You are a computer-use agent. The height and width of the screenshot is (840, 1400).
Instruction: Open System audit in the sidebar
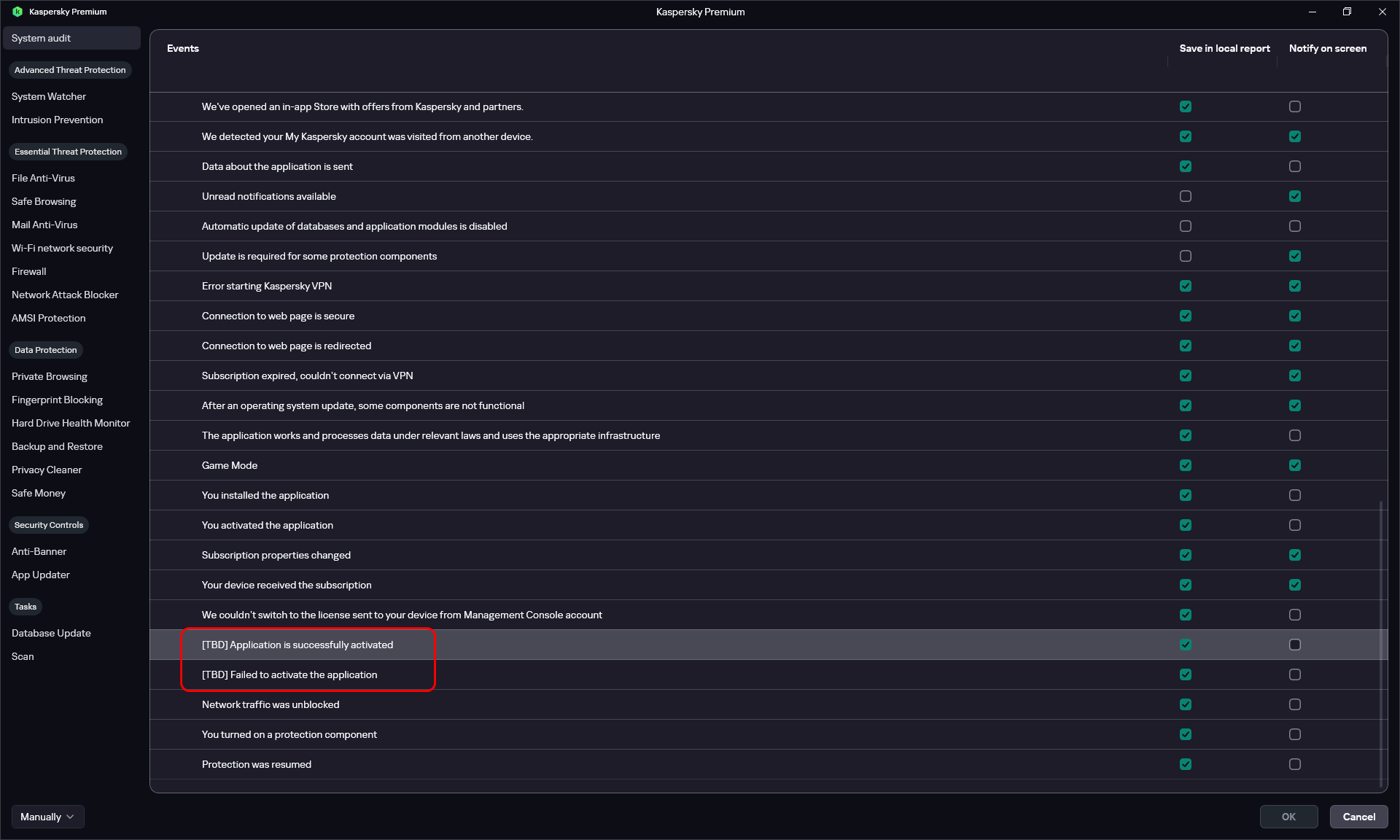coord(71,38)
